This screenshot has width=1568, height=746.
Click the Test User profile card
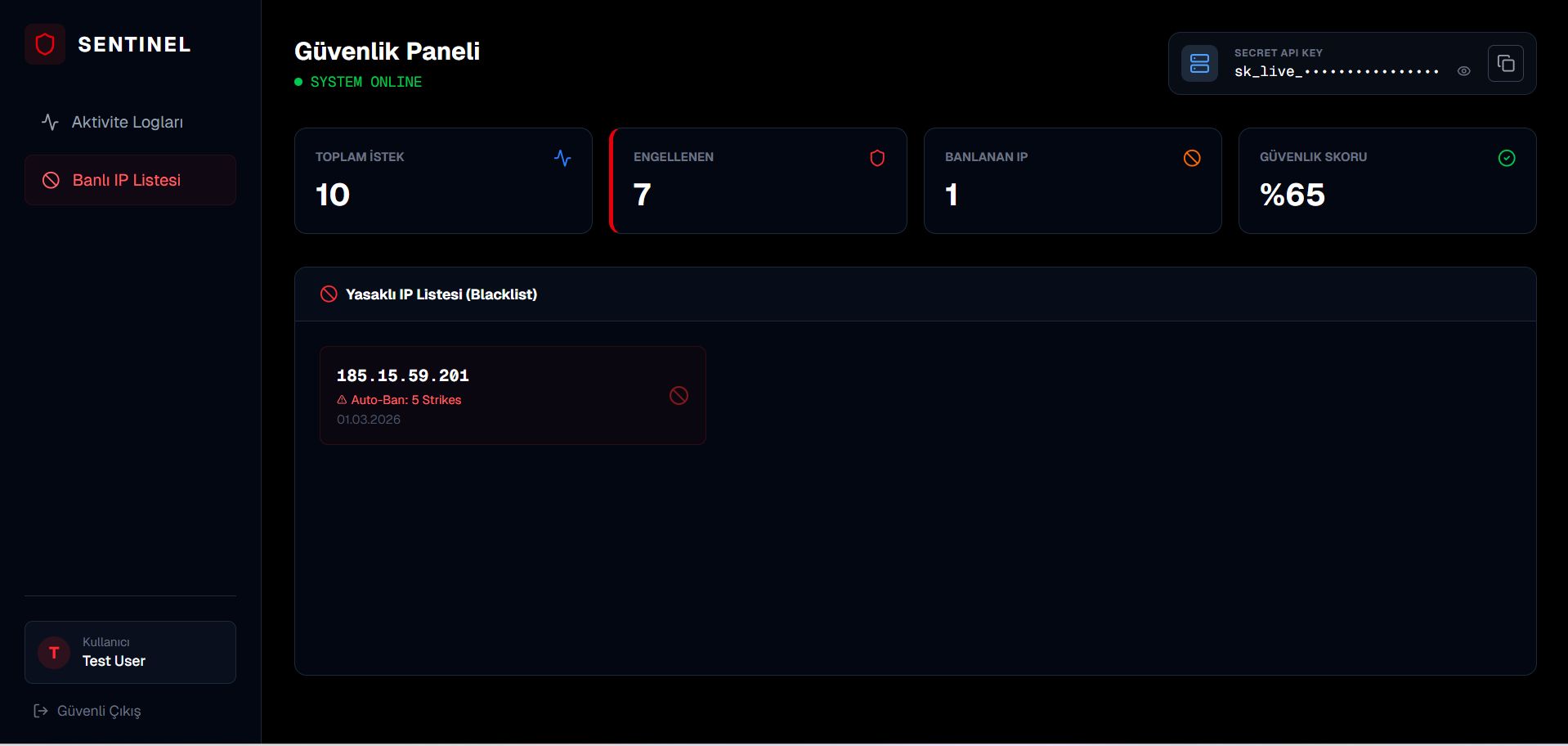click(130, 652)
